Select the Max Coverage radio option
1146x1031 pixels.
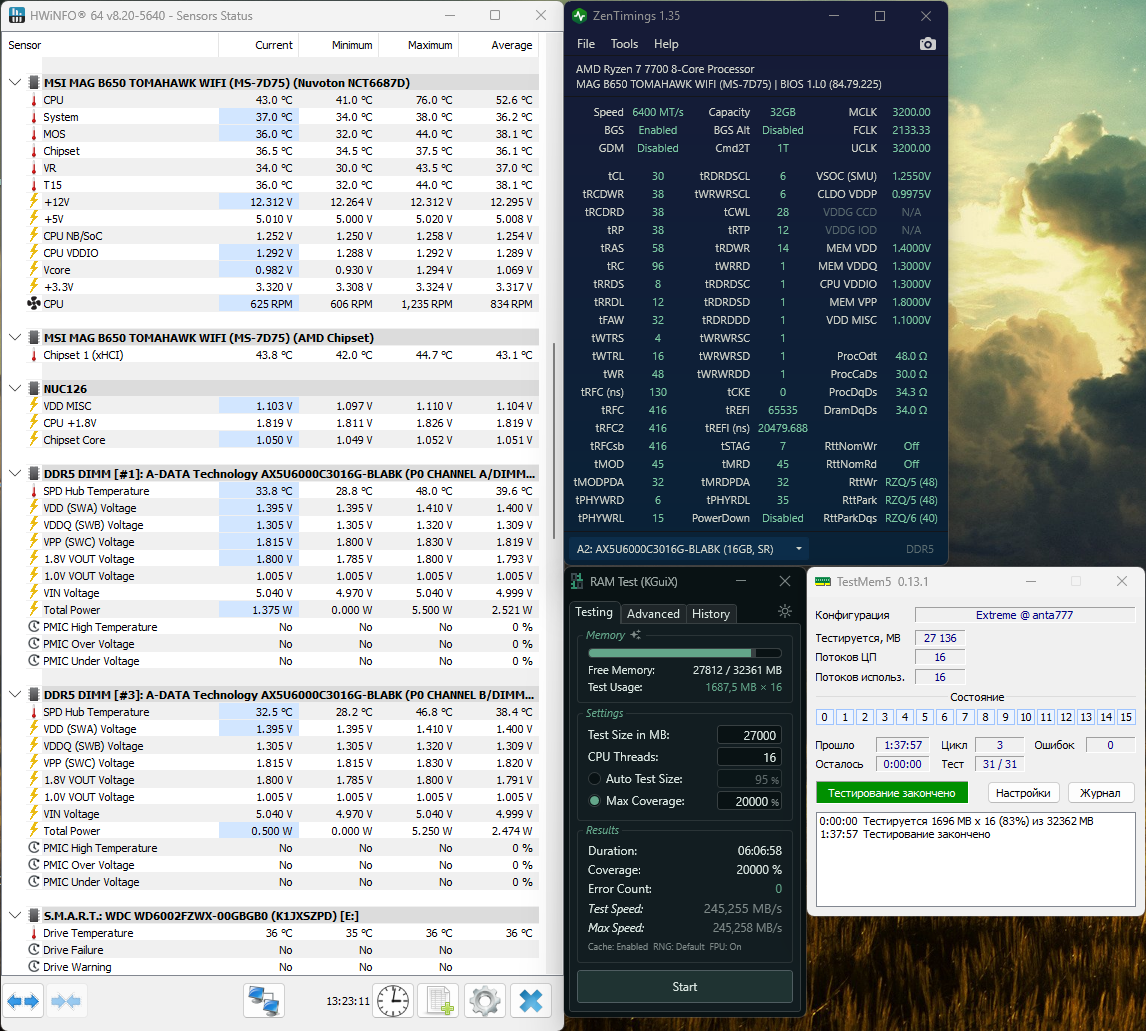pyautogui.click(x=595, y=801)
